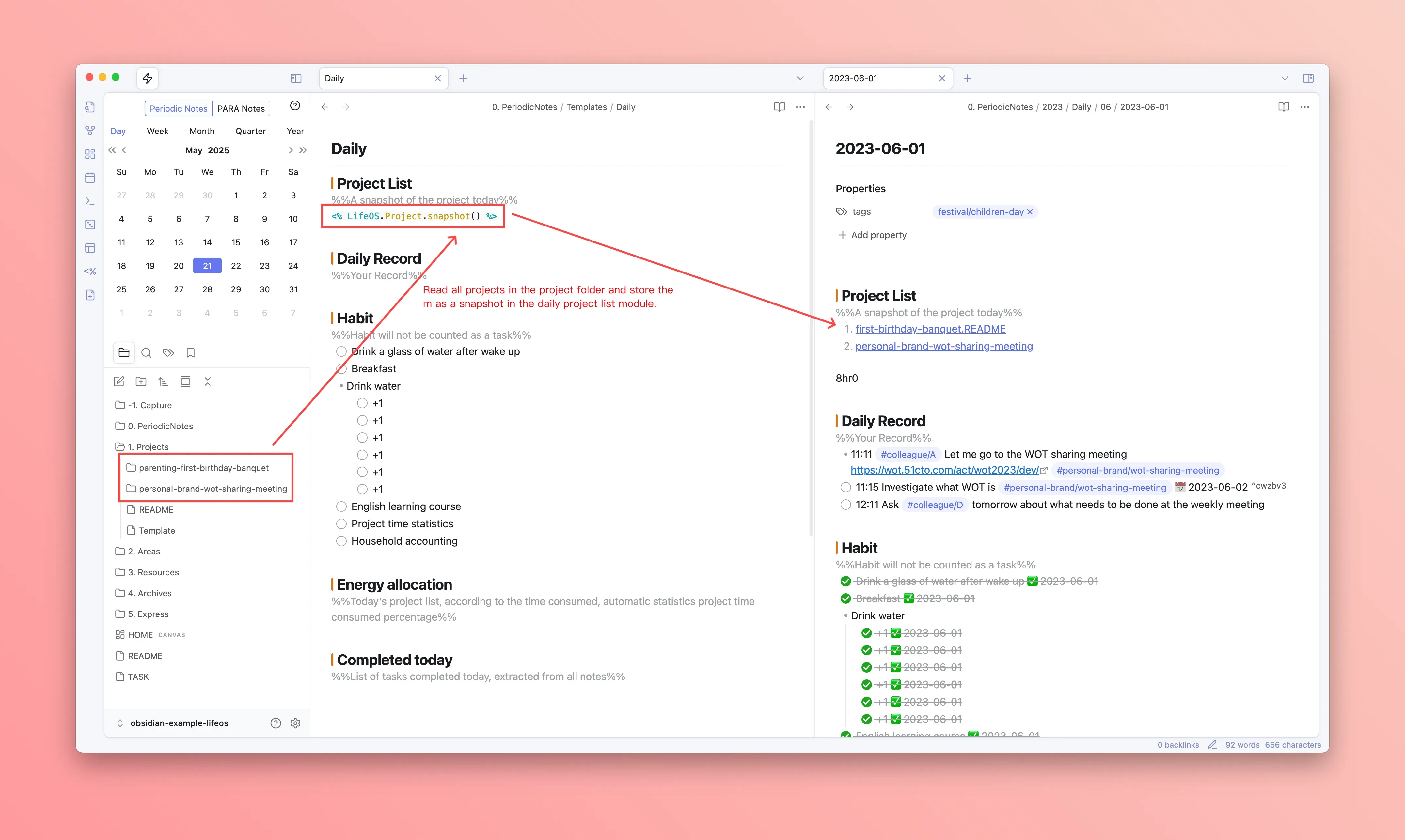Toggle reading view in Daily pane
Image resolution: width=1405 pixels, height=840 pixels.
point(779,107)
